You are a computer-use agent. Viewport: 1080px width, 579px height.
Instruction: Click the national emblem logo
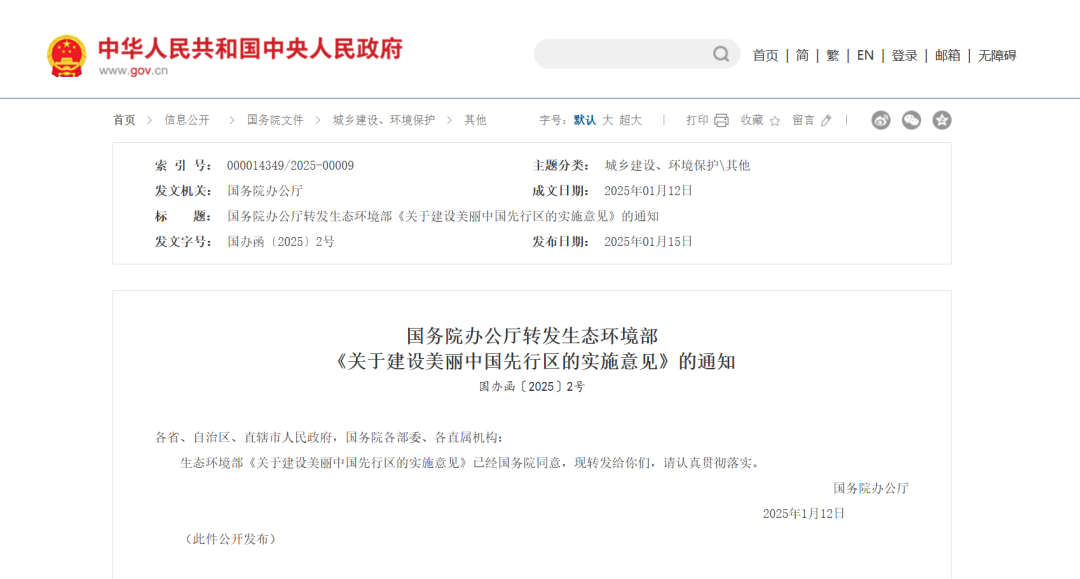coord(67,56)
